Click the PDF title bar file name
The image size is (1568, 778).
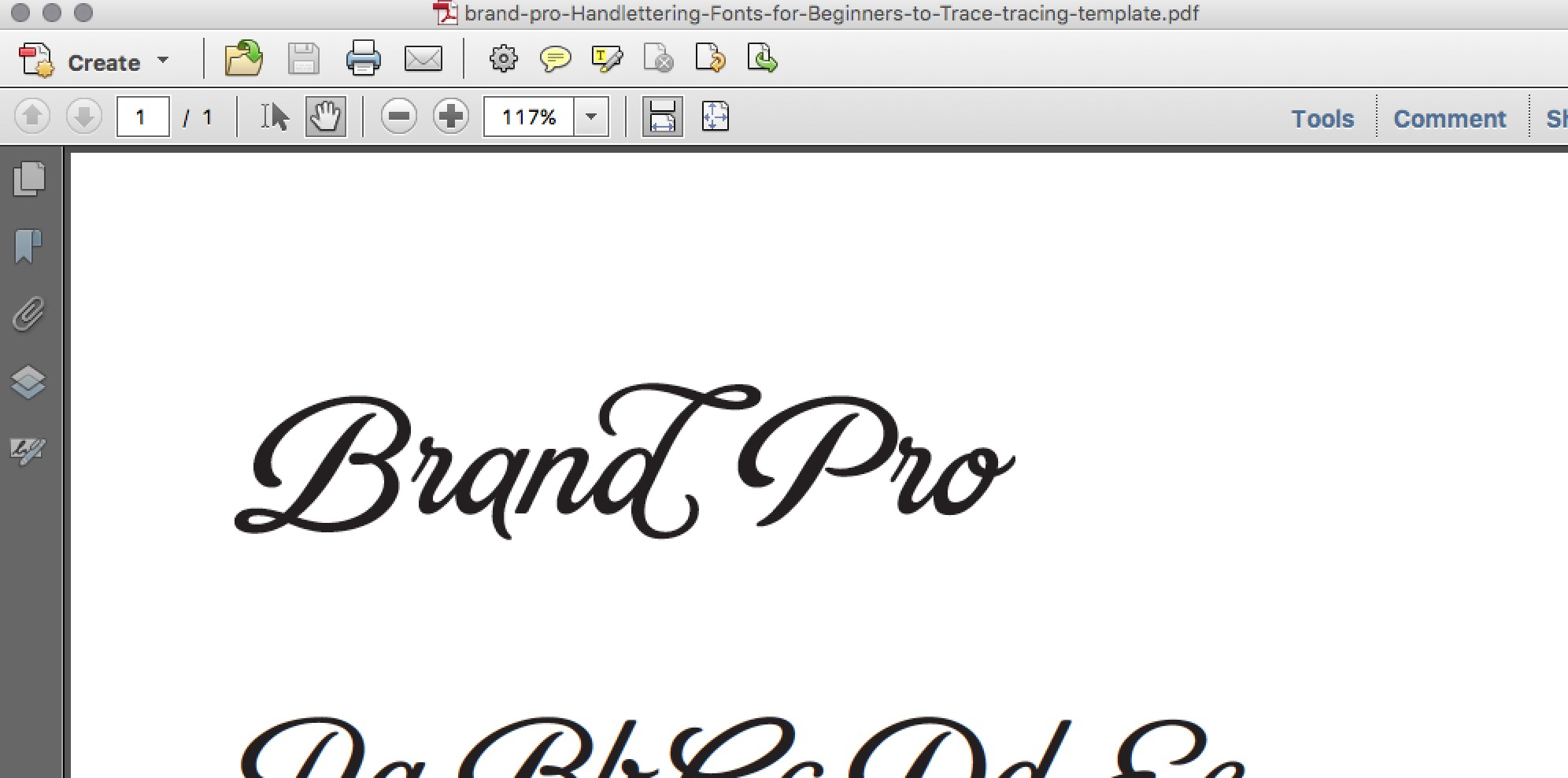pyautogui.click(x=831, y=13)
